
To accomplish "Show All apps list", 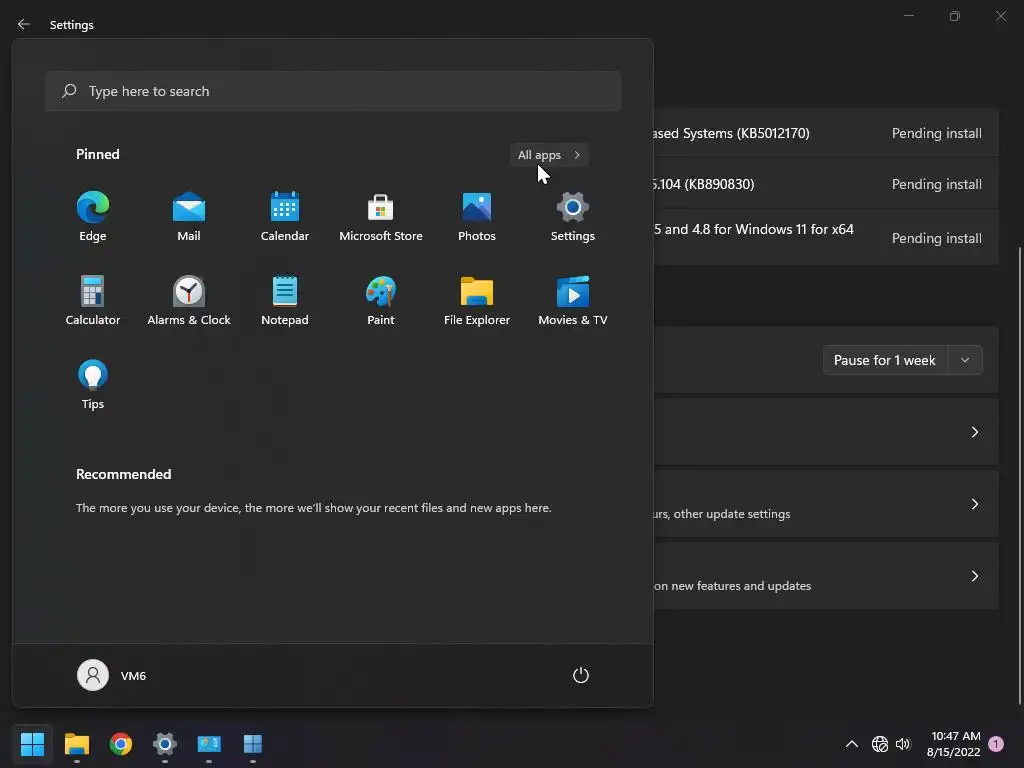I will click(549, 155).
